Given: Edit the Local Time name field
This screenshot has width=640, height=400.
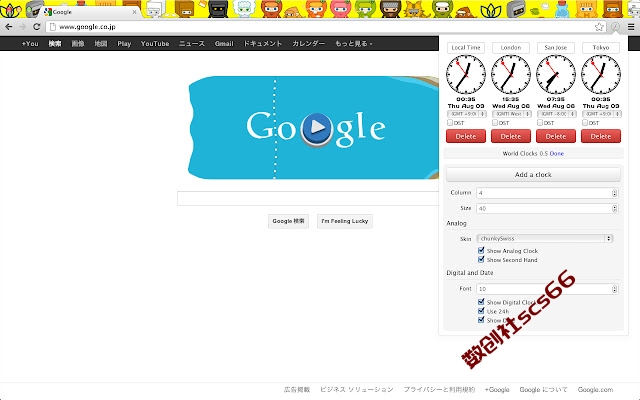Looking at the screenshot, I should tap(466, 48).
